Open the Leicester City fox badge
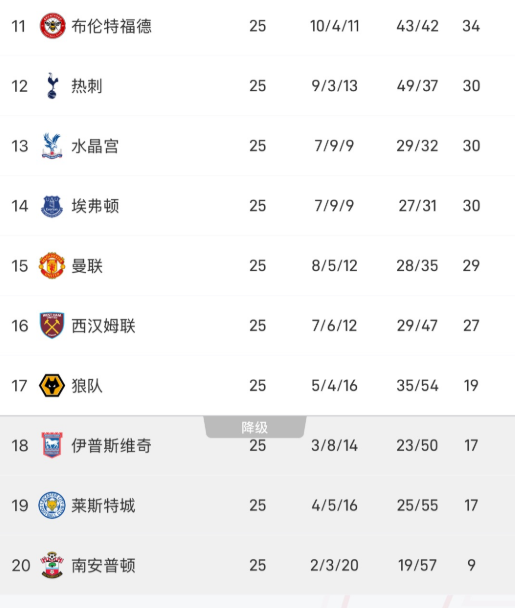This screenshot has width=515, height=608. 52,505
